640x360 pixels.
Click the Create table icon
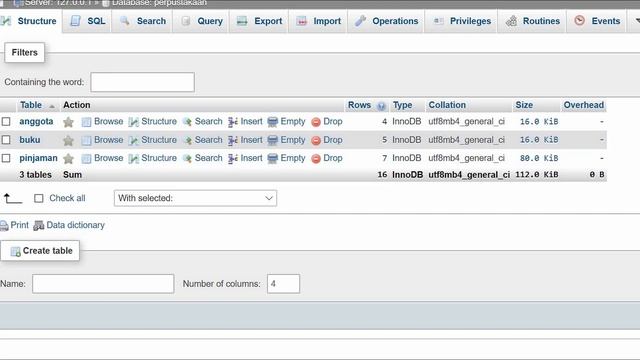pos(16,251)
